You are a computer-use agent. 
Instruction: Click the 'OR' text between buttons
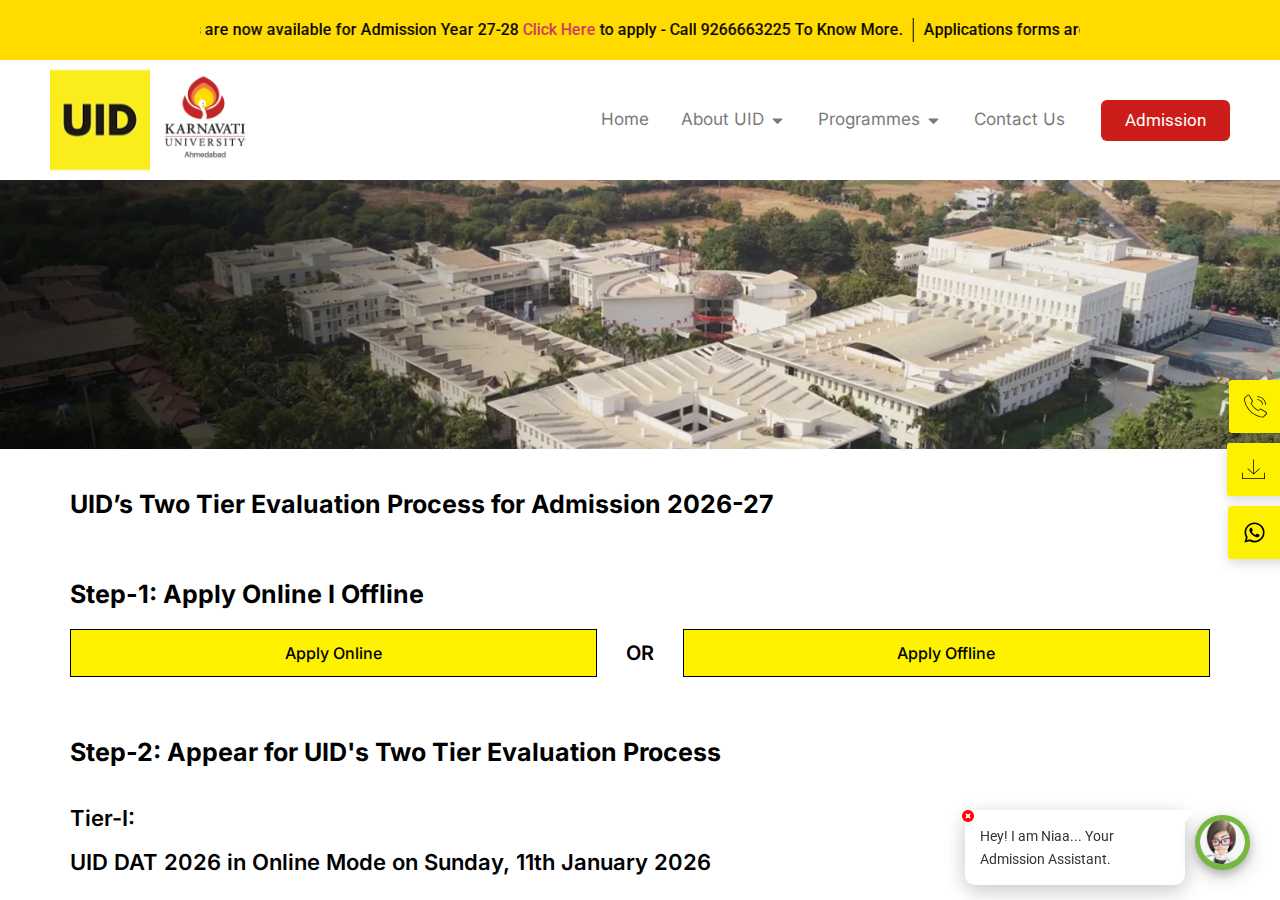coord(640,653)
